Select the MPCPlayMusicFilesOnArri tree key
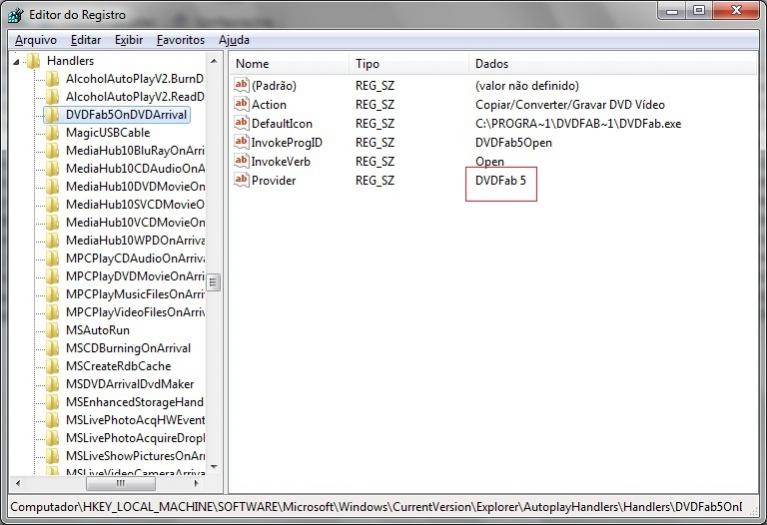The width and height of the screenshot is (767, 525). click(135, 295)
